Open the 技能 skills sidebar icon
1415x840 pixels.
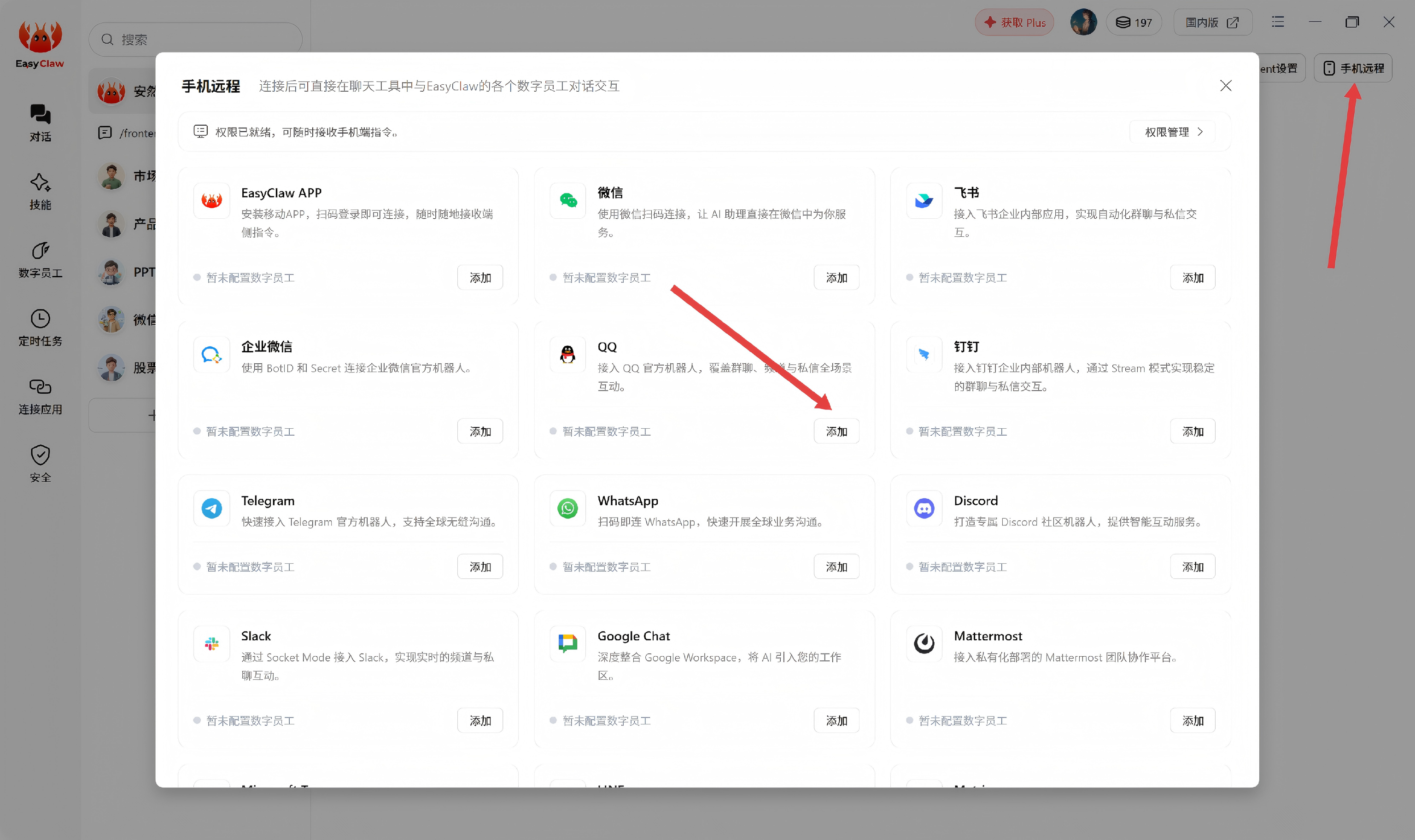40,191
